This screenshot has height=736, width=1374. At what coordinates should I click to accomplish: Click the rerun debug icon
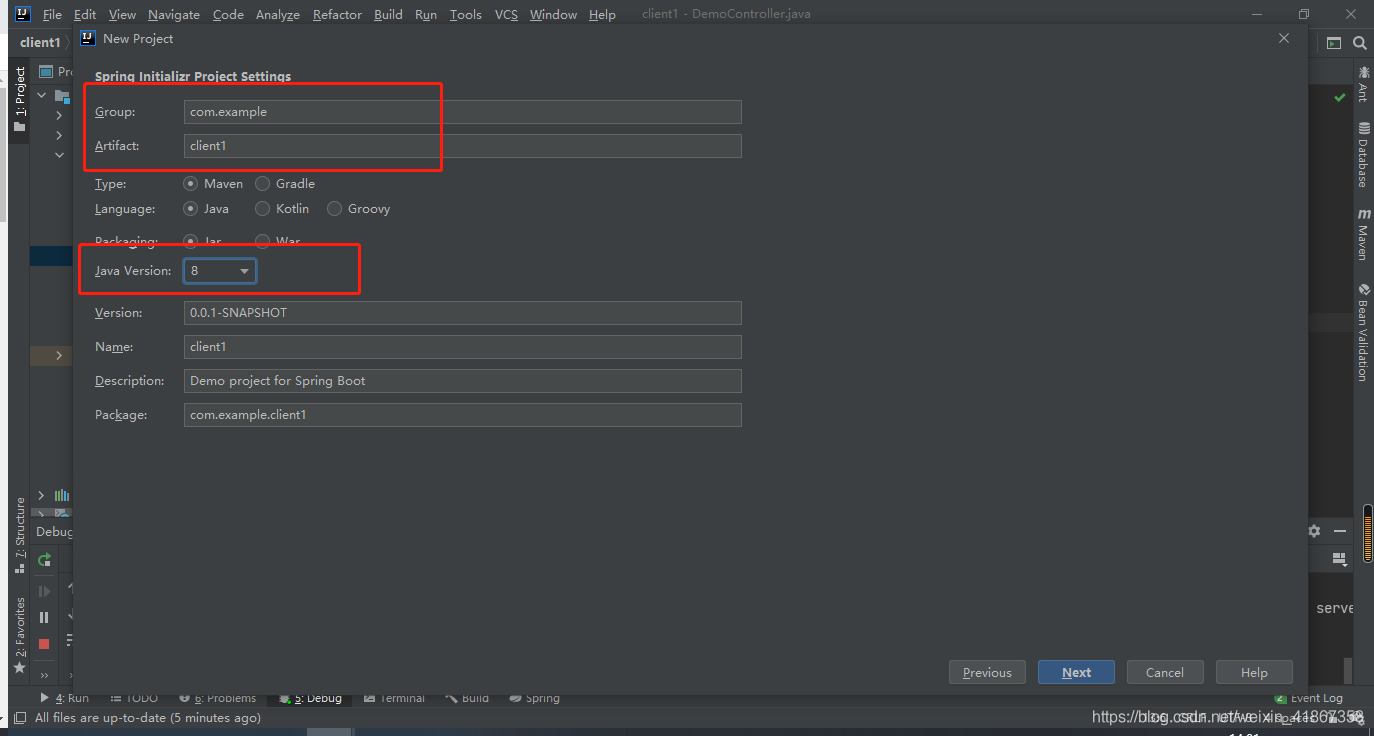coord(44,560)
